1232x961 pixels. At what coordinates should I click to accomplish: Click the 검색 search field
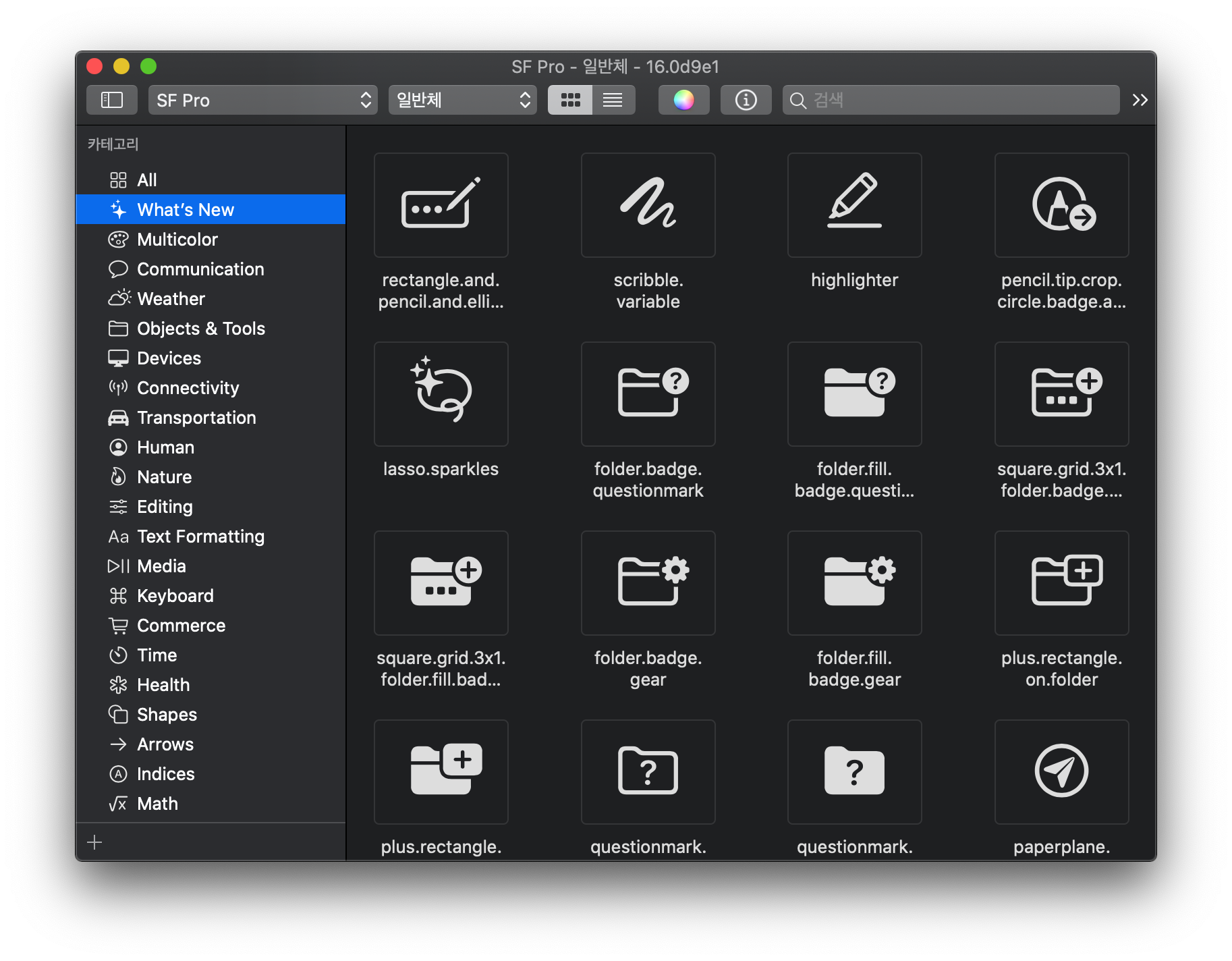[x=951, y=101]
